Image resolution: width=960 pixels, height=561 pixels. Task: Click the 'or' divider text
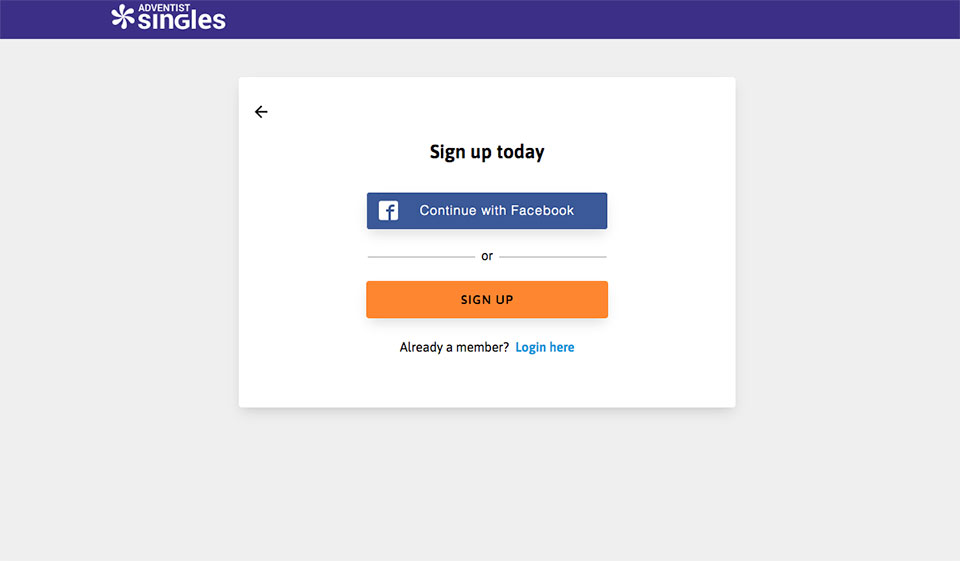point(487,256)
